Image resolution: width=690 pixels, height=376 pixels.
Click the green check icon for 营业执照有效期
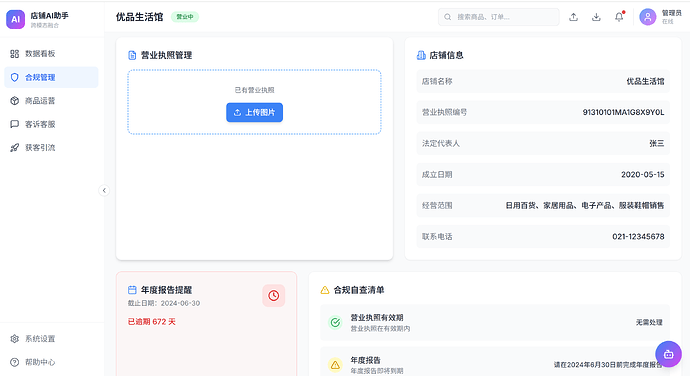335,322
